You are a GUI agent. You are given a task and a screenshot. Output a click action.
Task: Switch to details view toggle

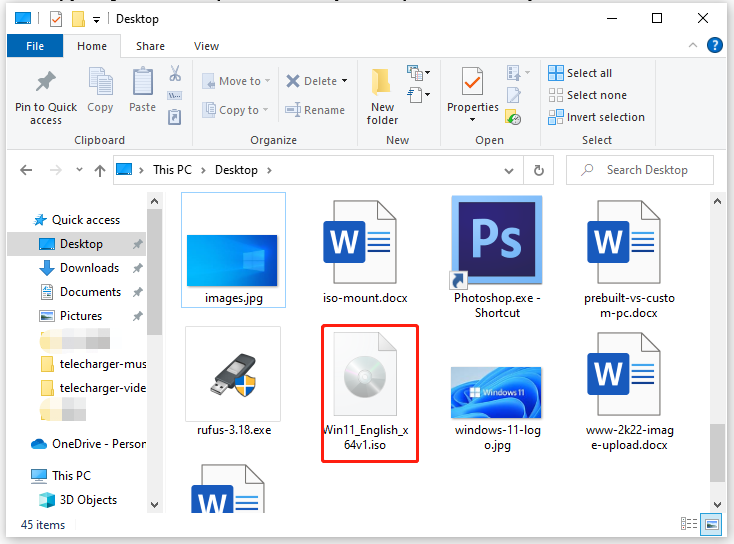click(689, 524)
